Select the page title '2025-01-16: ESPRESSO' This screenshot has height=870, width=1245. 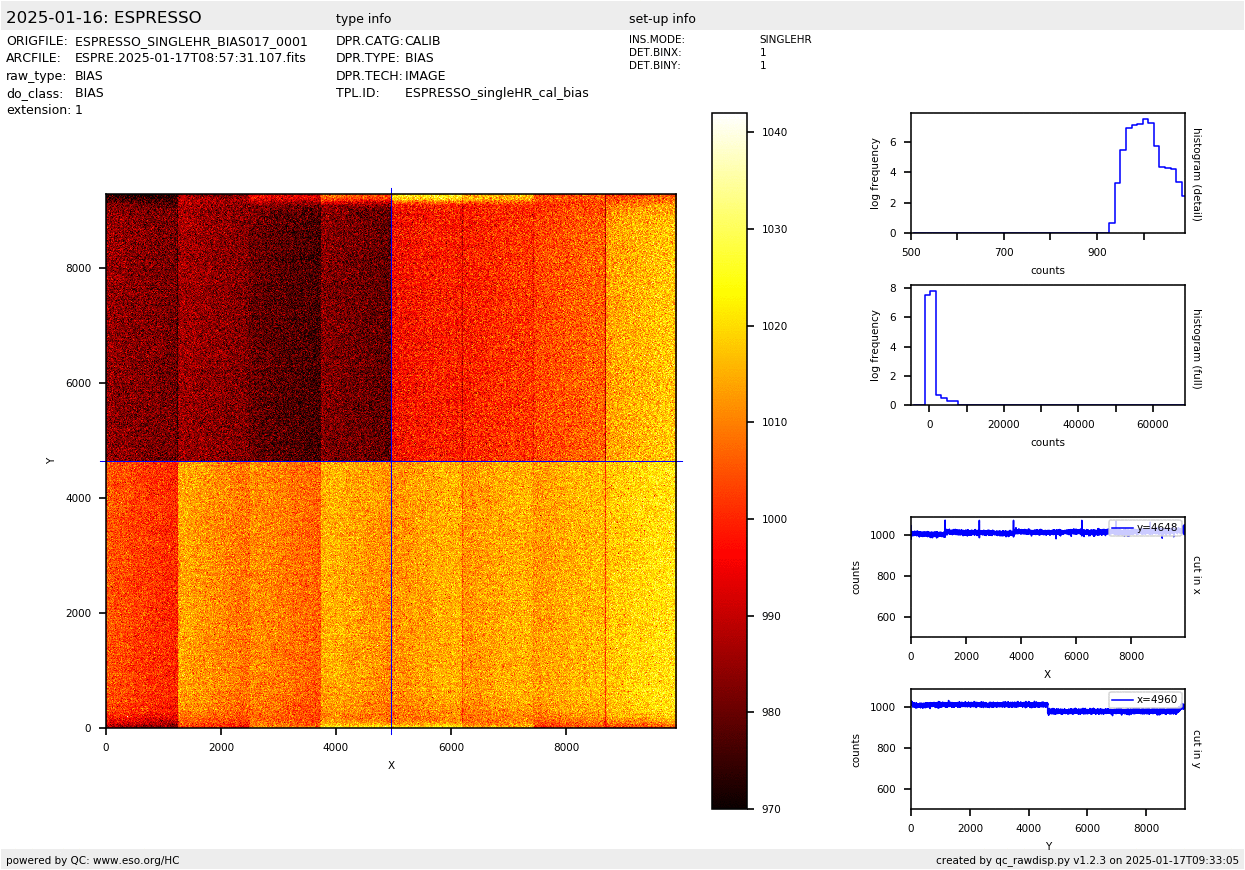[x=104, y=18]
